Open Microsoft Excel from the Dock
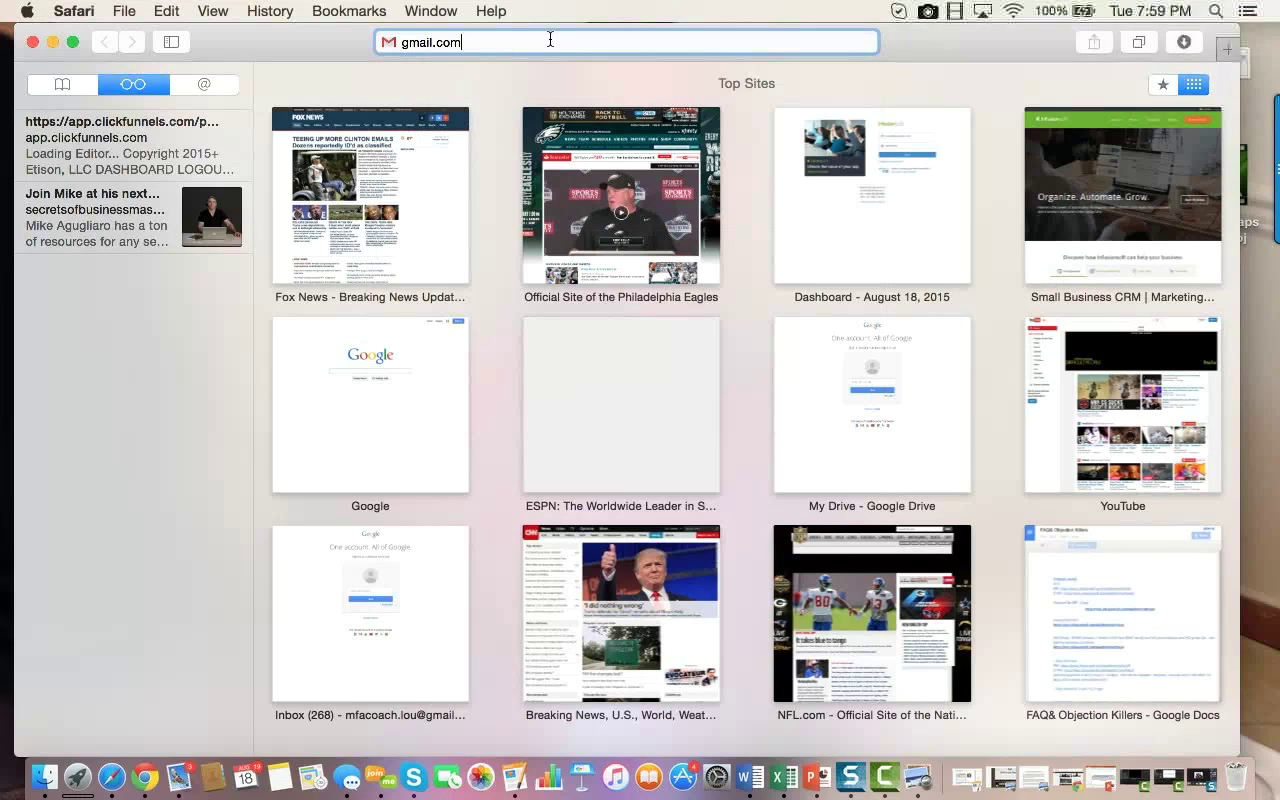 tap(784, 777)
